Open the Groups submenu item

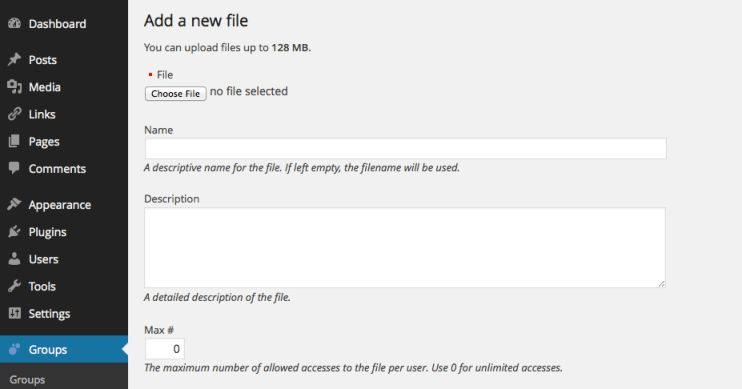[x=27, y=380]
